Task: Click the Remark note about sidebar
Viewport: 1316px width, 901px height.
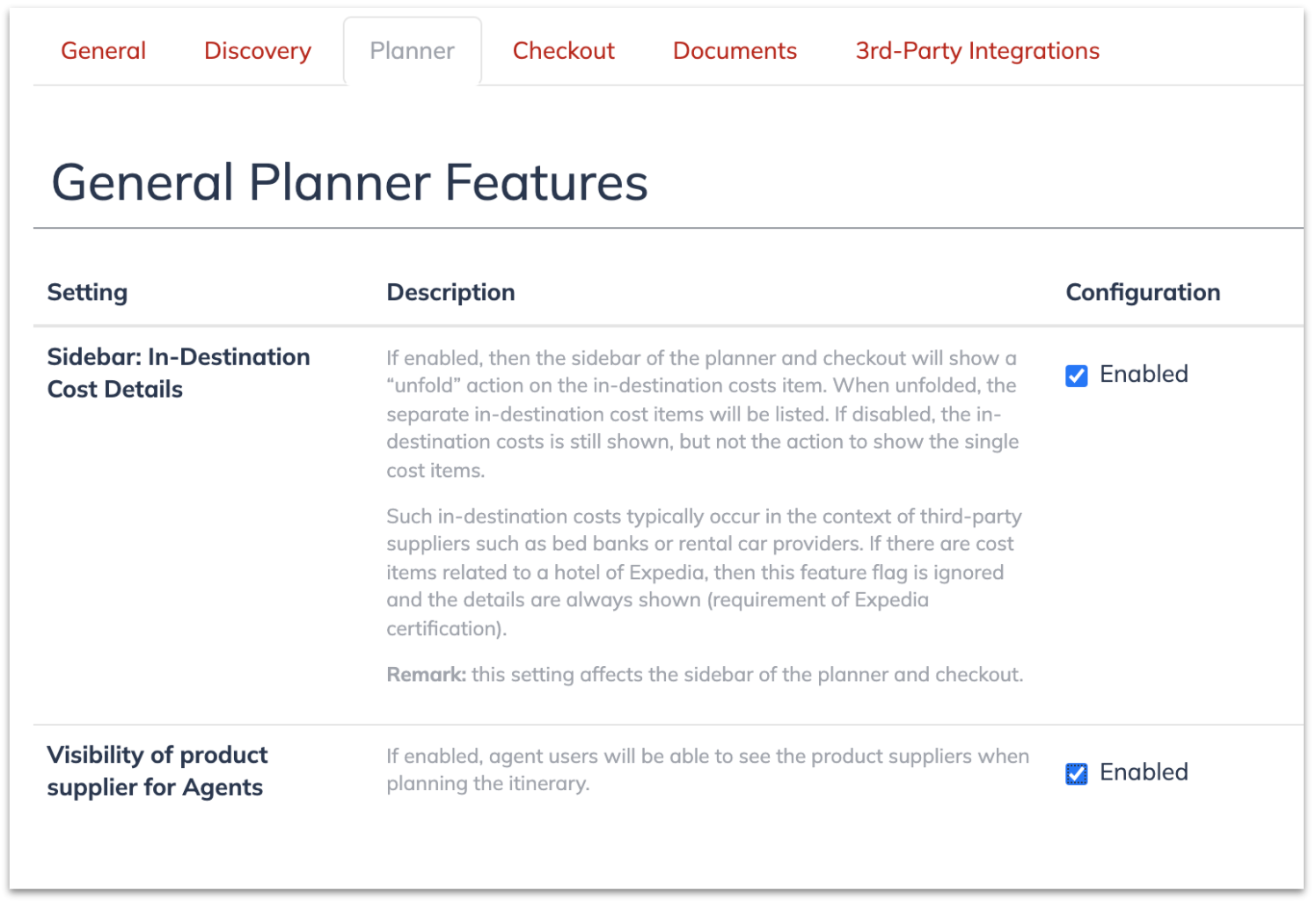Action: pos(705,675)
